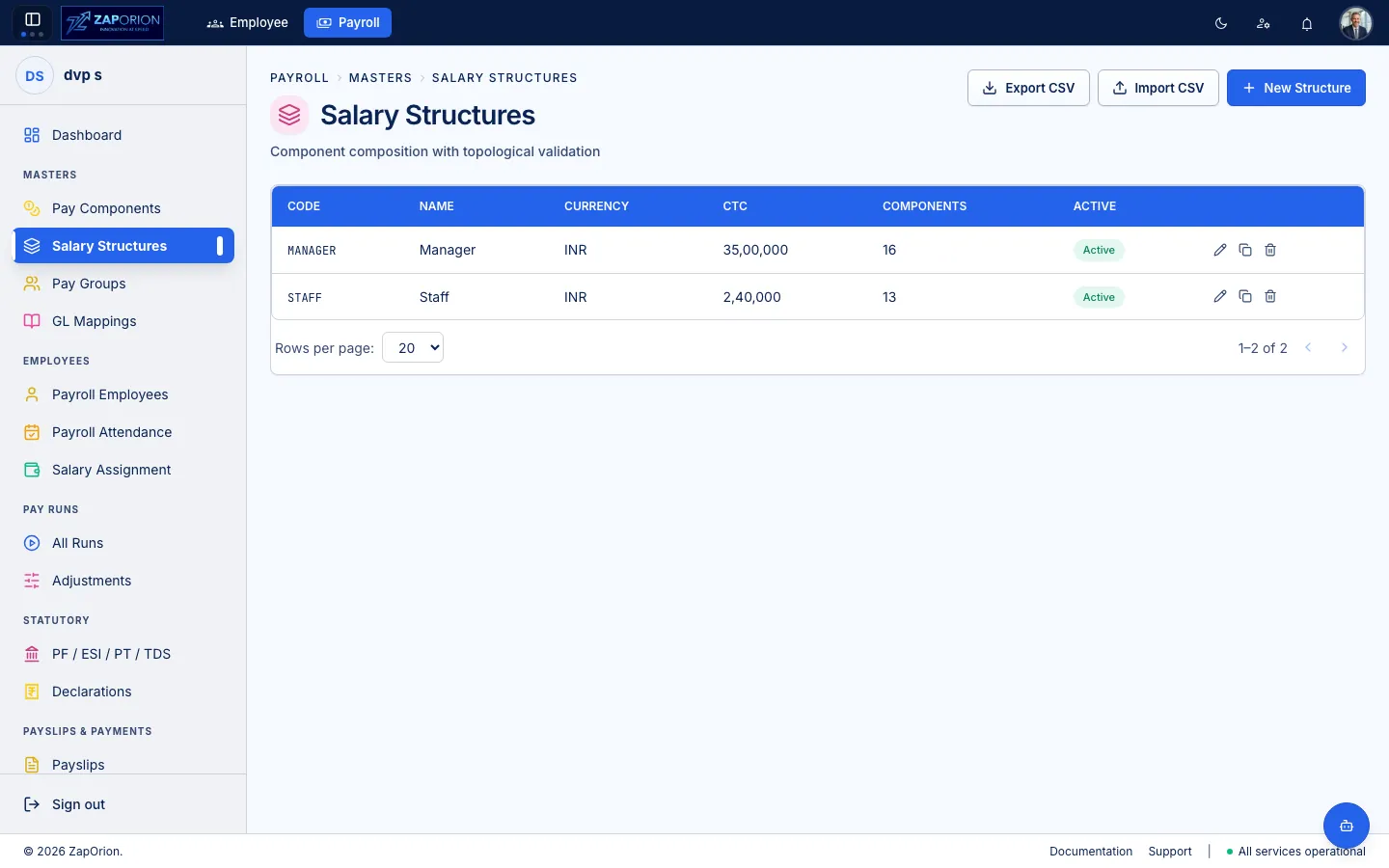Screen dimensions: 1389x868
Task: Click the 2,40,000 CTC value
Action: click(x=752, y=297)
